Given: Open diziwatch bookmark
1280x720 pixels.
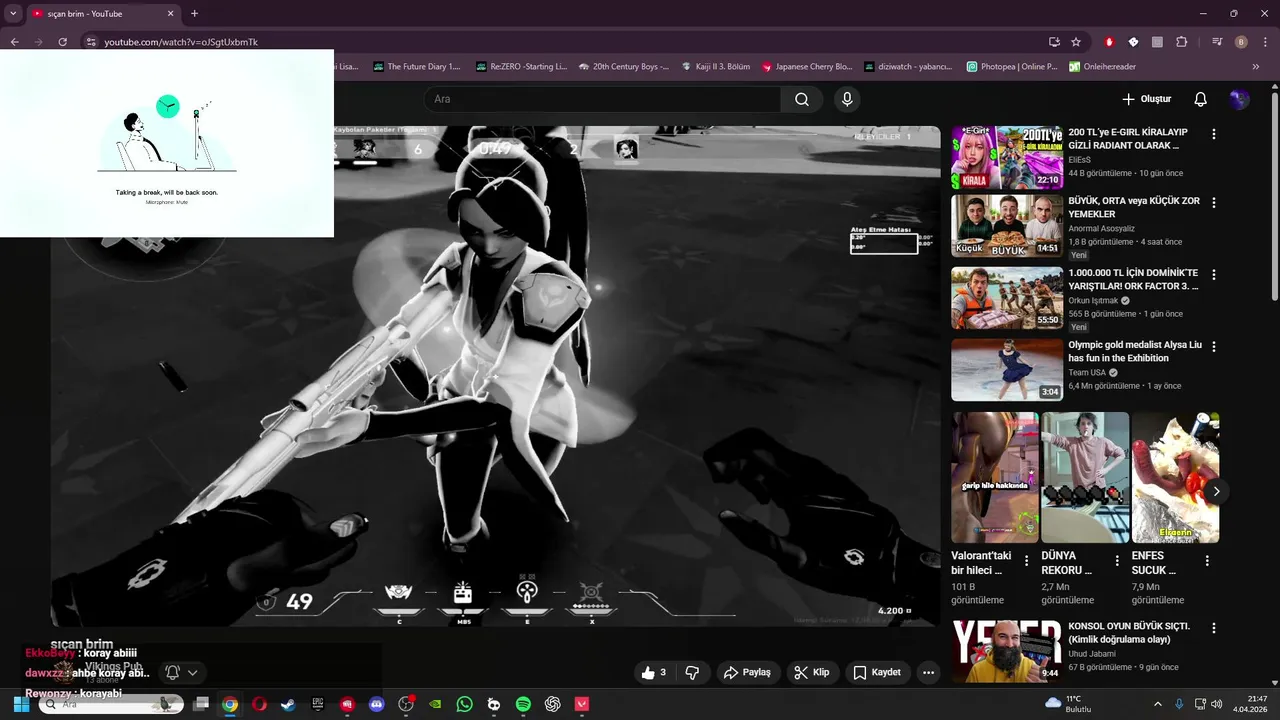Looking at the screenshot, I should tap(908, 67).
